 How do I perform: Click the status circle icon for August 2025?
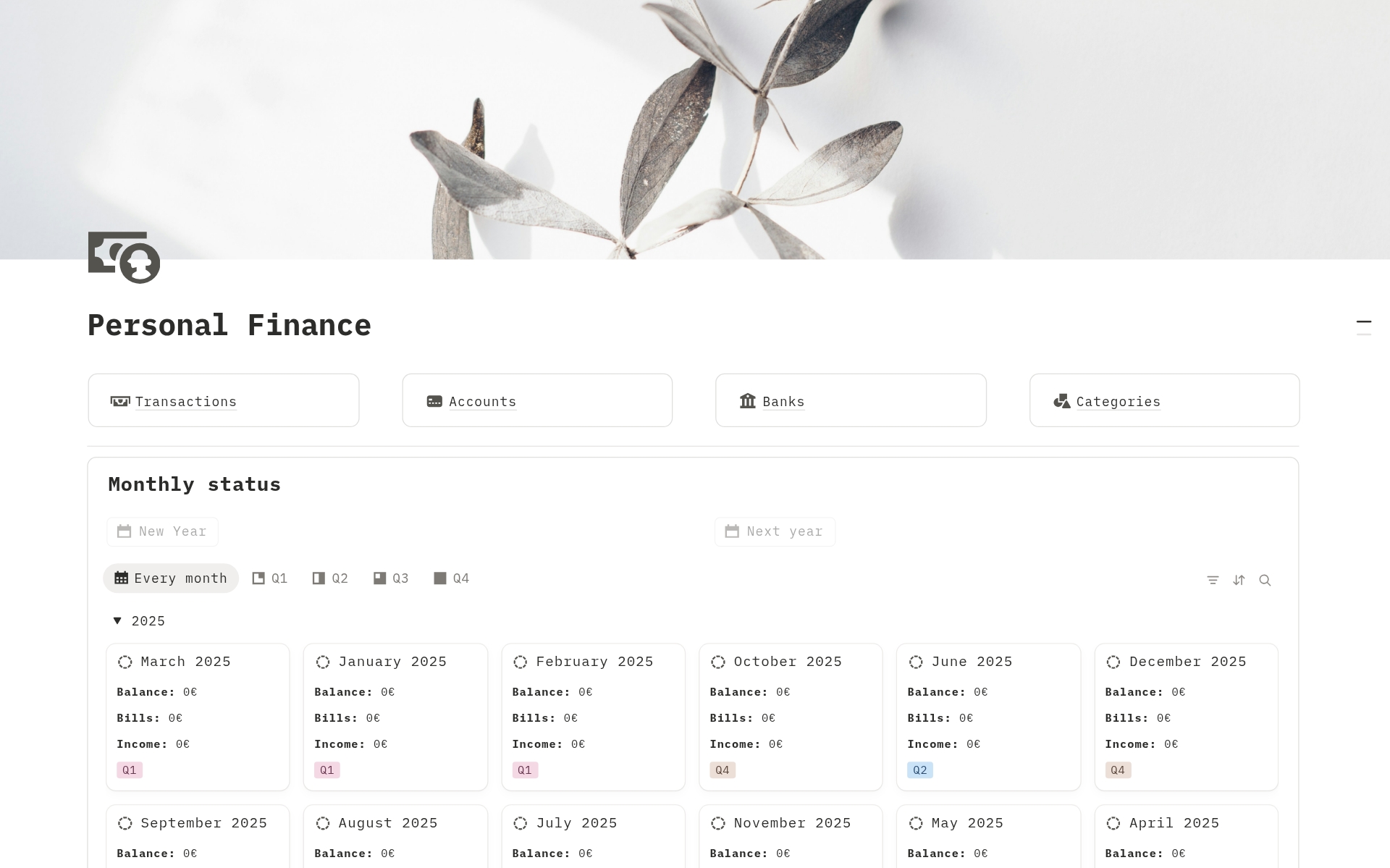click(323, 823)
